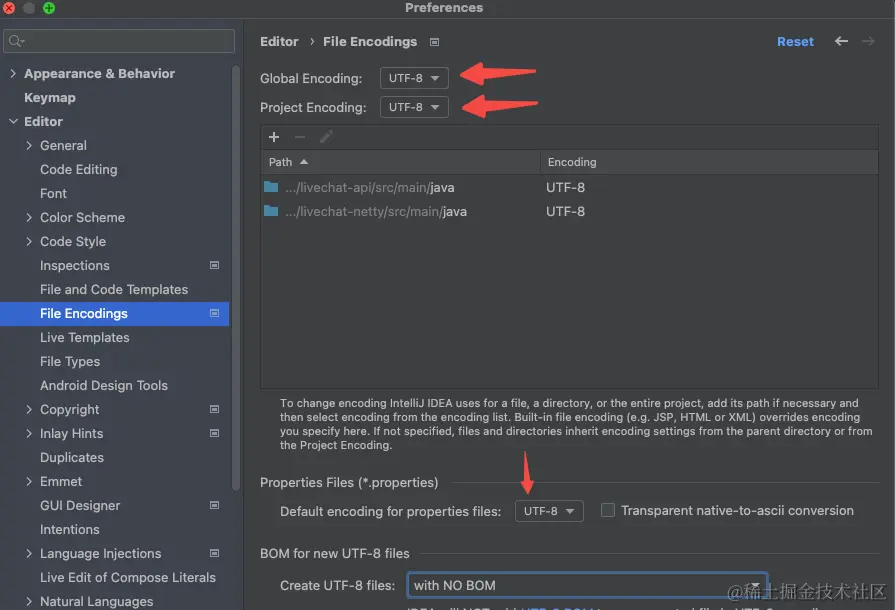Click the project-level icon beside File Encodings breadcrumb
Viewport: 895px width, 610px height.
point(434,42)
